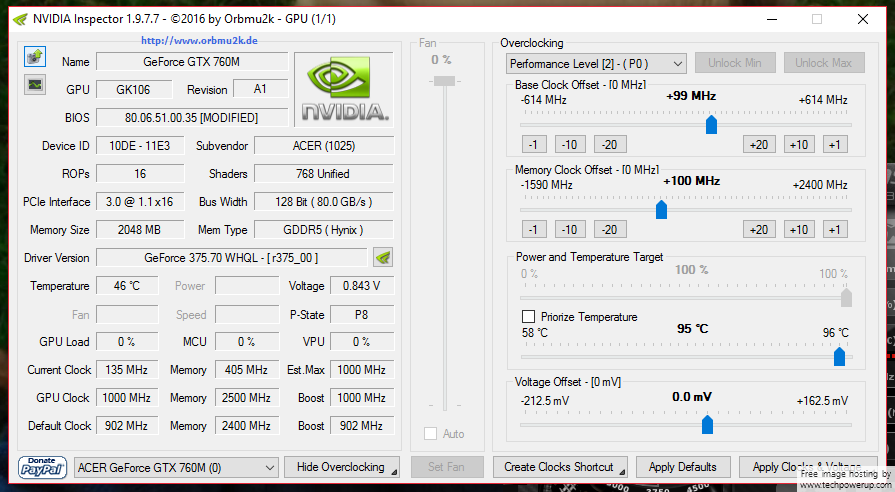Click the Est.Max value 1000 MHz
Image resolution: width=895 pixels, height=492 pixels.
[362, 369]
